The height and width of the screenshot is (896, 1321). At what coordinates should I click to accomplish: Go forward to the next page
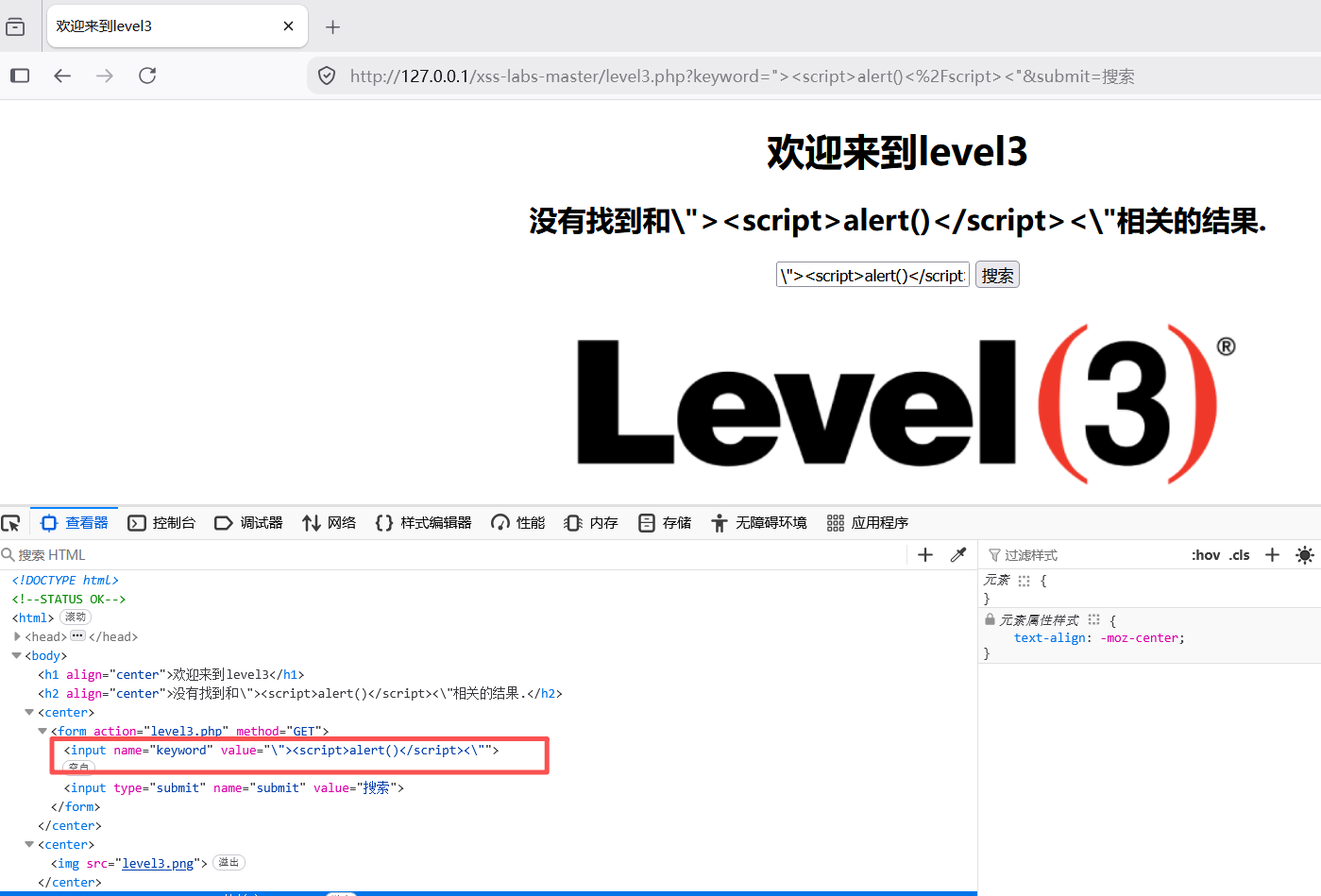click(105, 76)
